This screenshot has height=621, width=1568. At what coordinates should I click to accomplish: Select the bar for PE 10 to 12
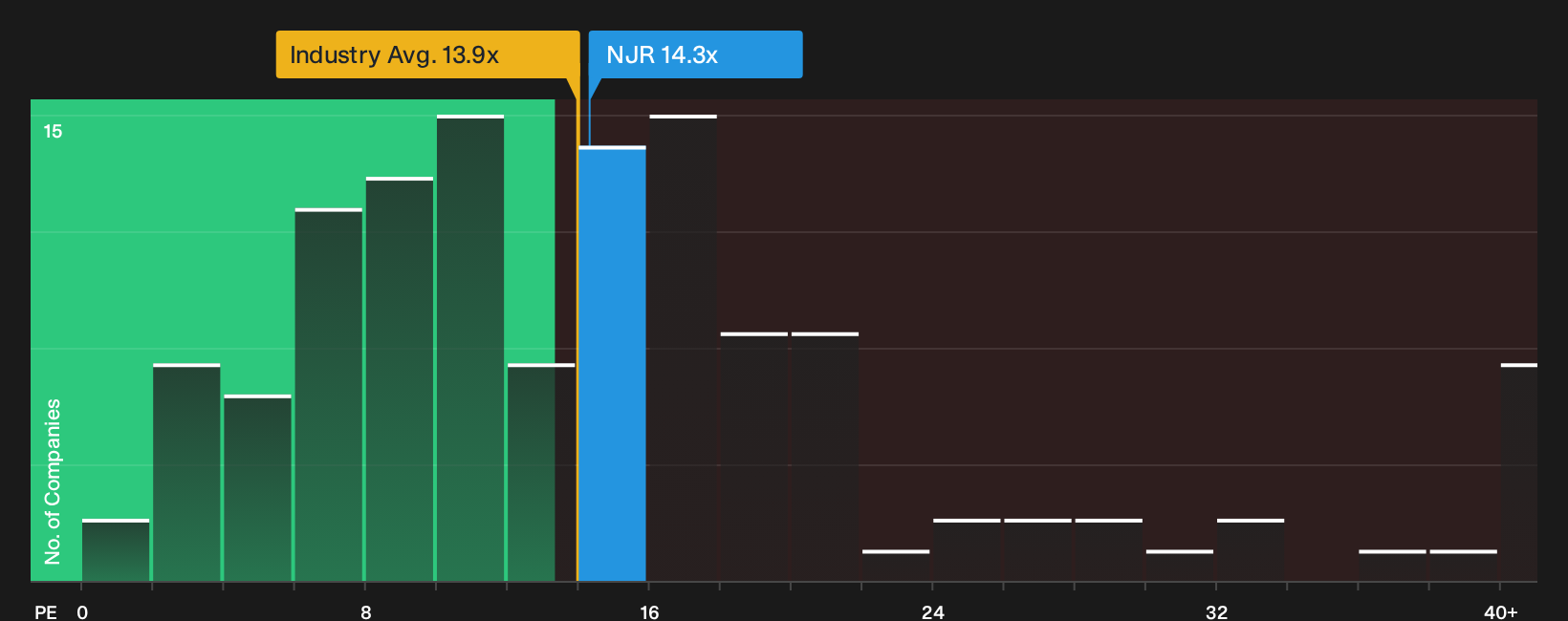point(470,349)
